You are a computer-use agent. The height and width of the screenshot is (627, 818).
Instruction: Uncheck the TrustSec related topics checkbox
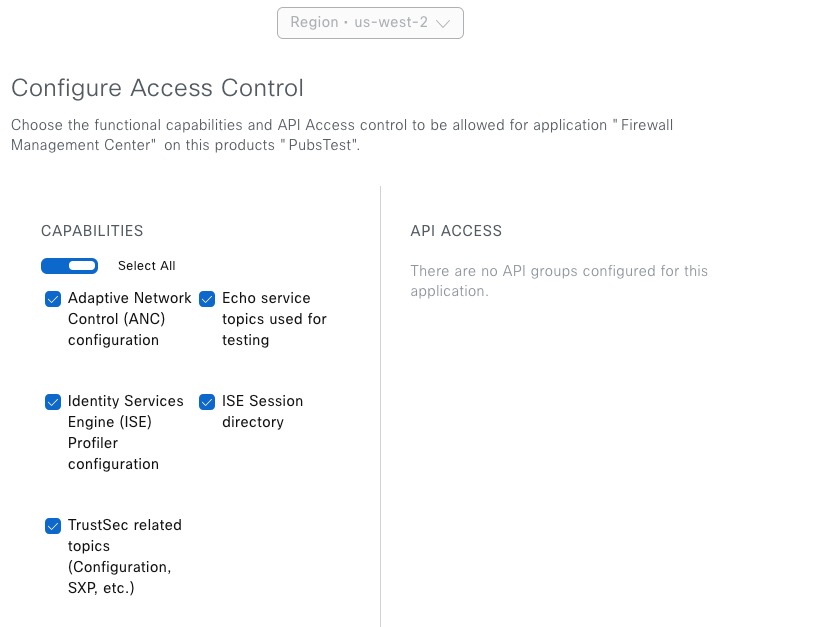click(x=53, y=526)
